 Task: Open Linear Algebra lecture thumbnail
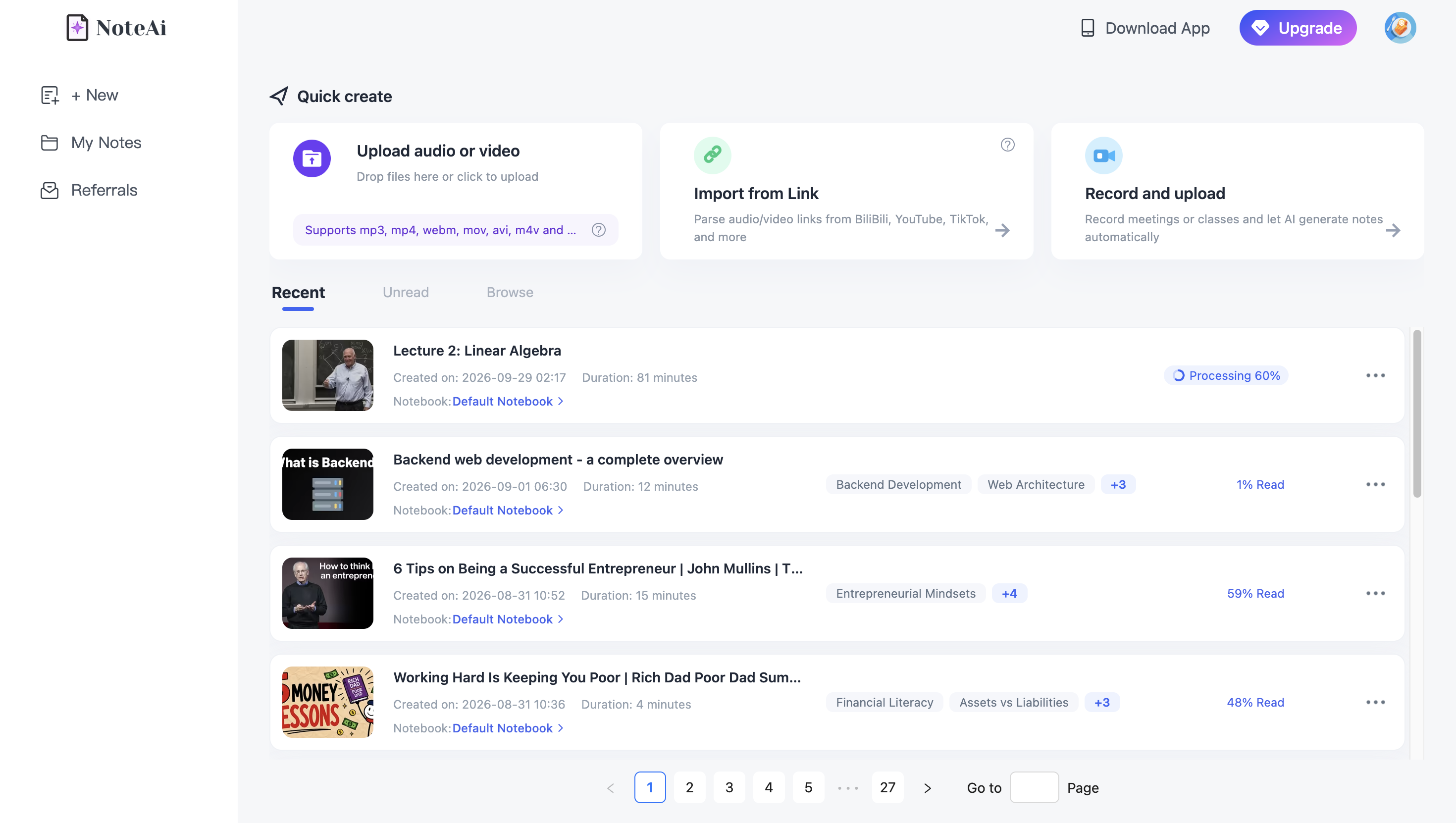coord(328,375)
